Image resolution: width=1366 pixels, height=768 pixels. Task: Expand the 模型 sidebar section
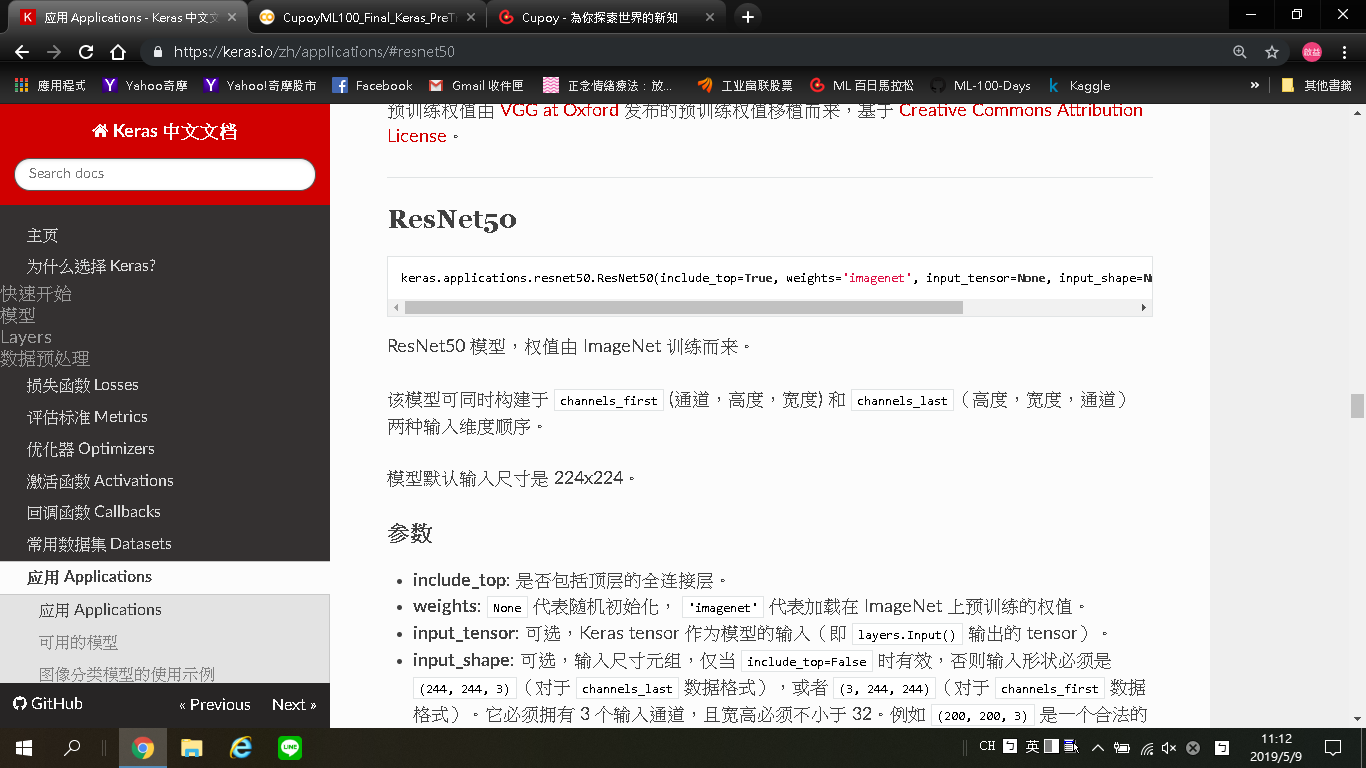pos(18,315)
